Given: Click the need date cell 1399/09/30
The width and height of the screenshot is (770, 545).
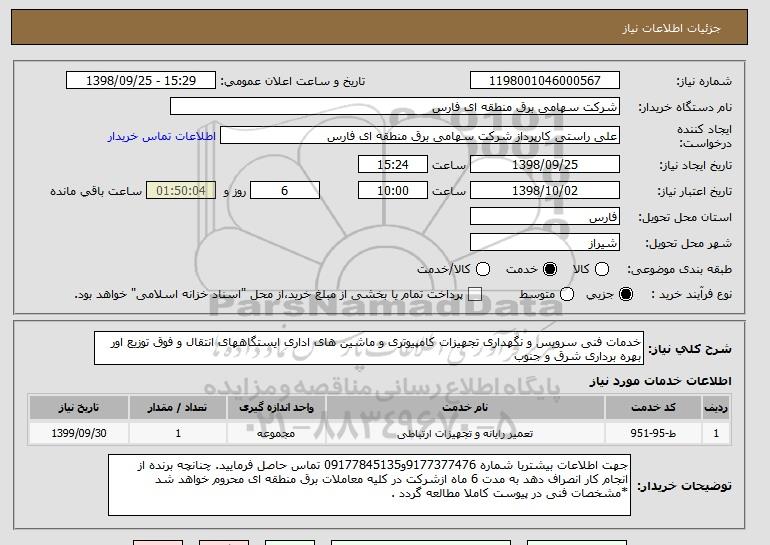Looking at the screenshot, I should pos(79,434).
